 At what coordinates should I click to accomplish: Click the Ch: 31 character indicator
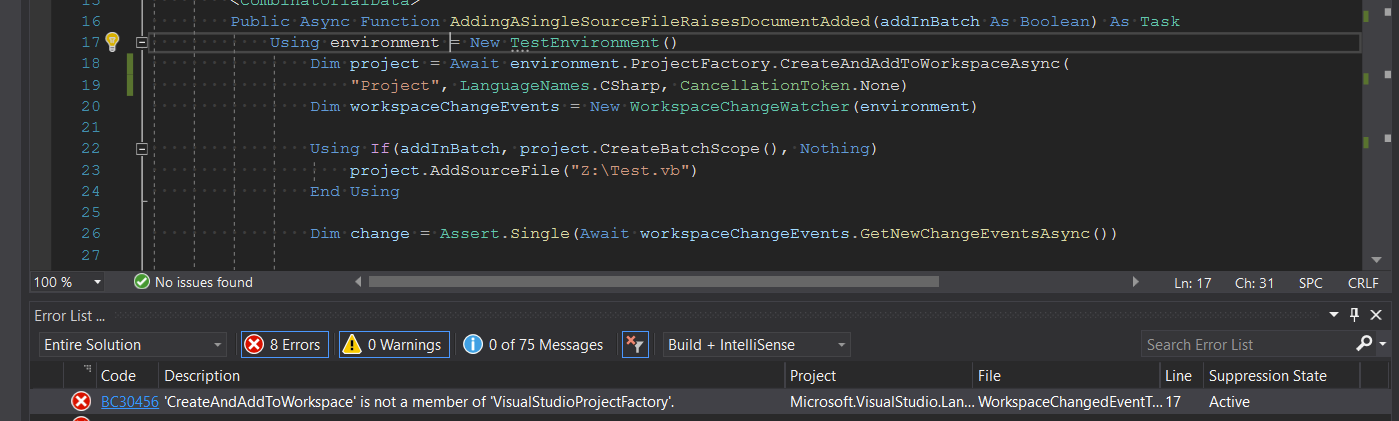click(x=1254, y=283)
